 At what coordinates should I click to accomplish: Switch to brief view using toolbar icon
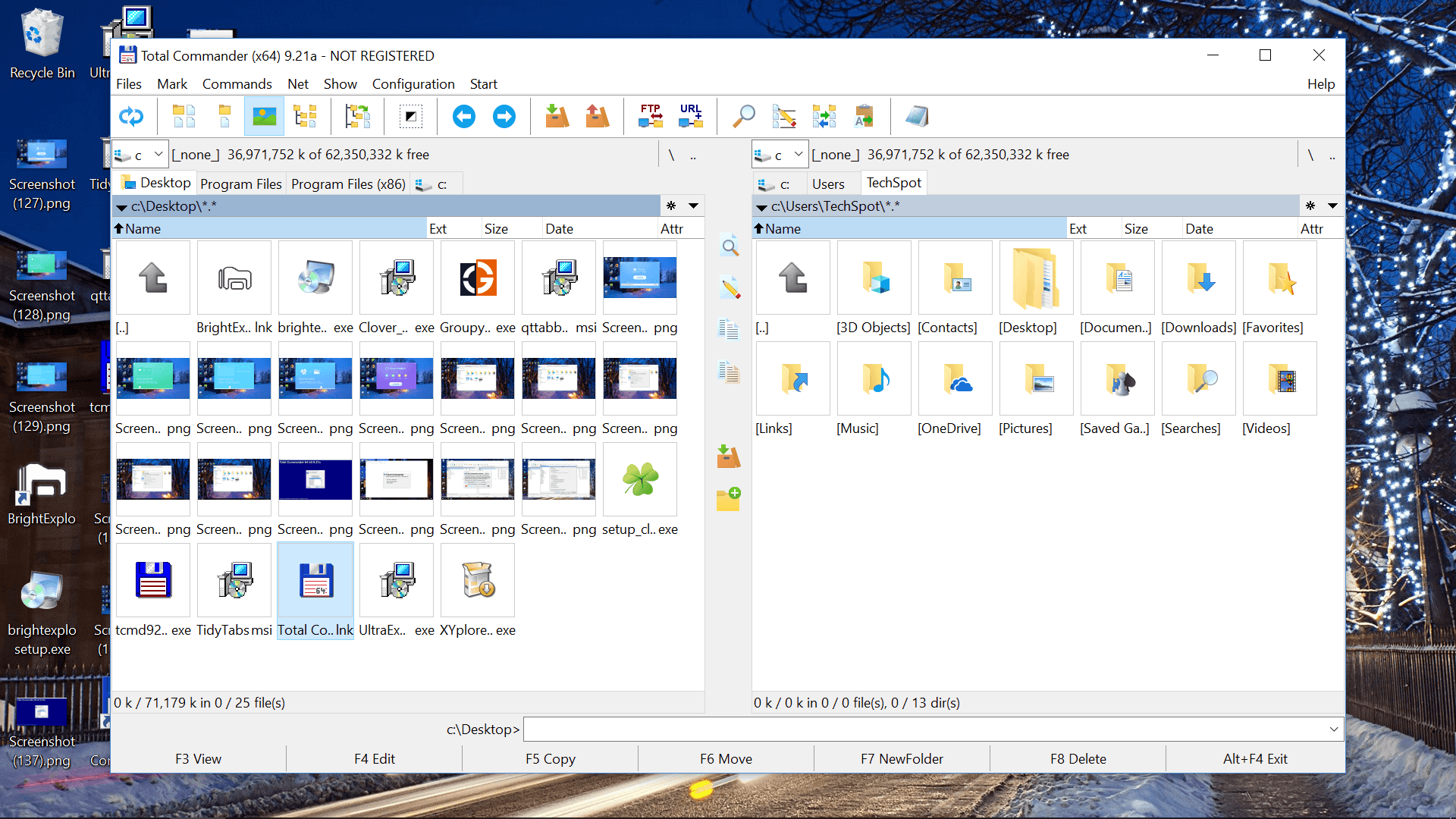coord(184,117)
